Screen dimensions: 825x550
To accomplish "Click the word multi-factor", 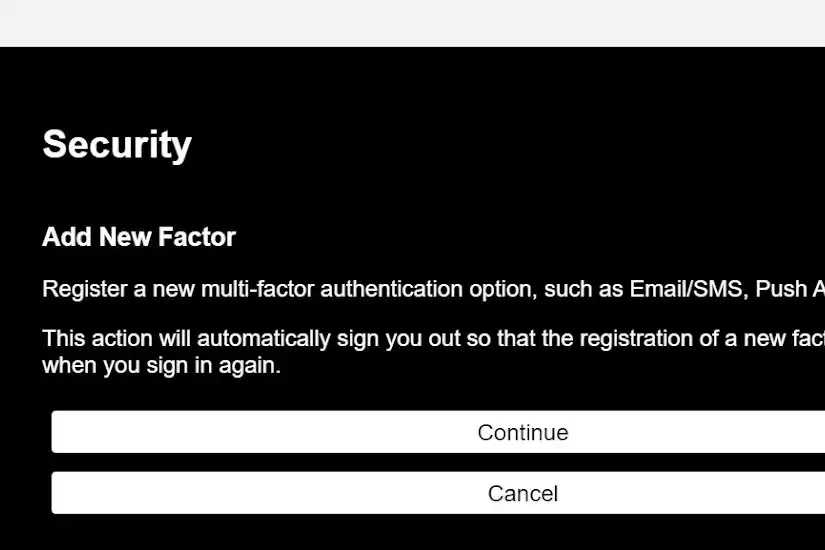I will [x=258, y=289].
